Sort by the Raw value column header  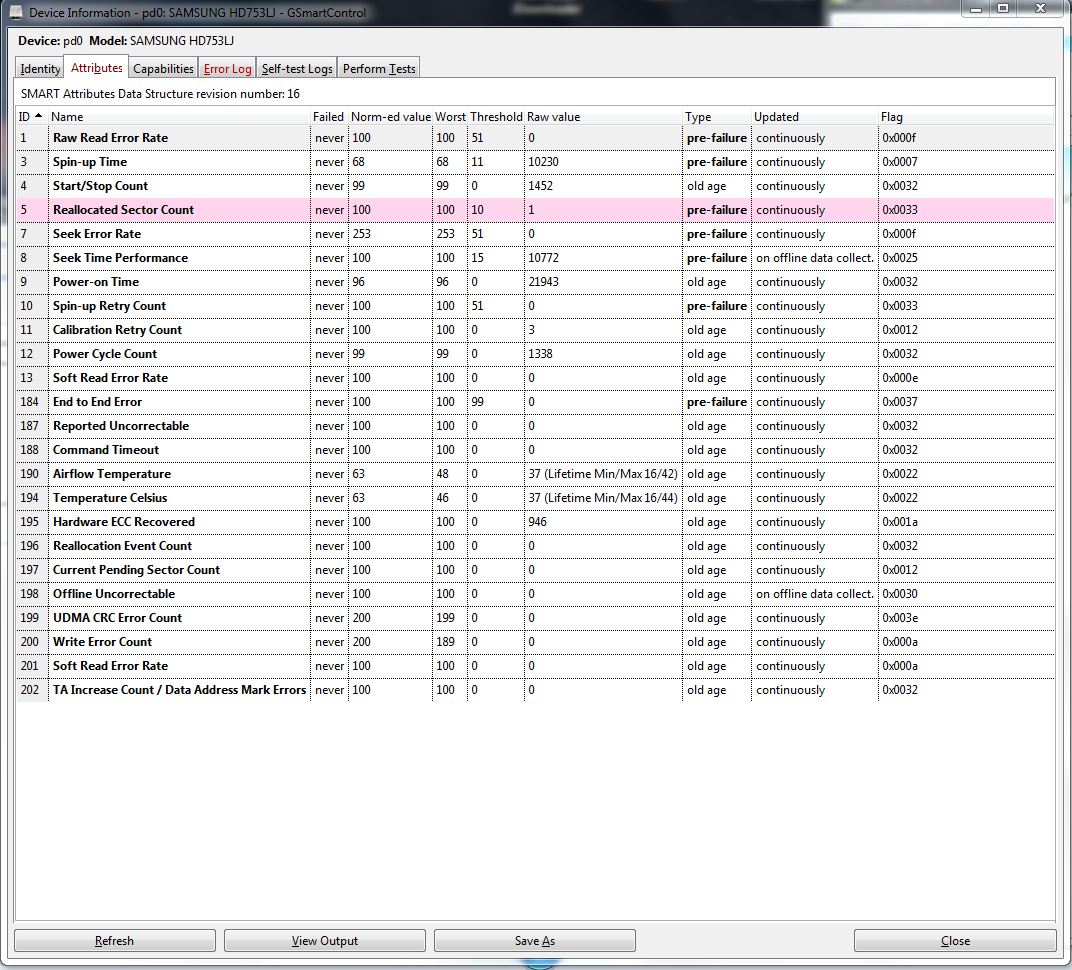(x=603, y=116)
